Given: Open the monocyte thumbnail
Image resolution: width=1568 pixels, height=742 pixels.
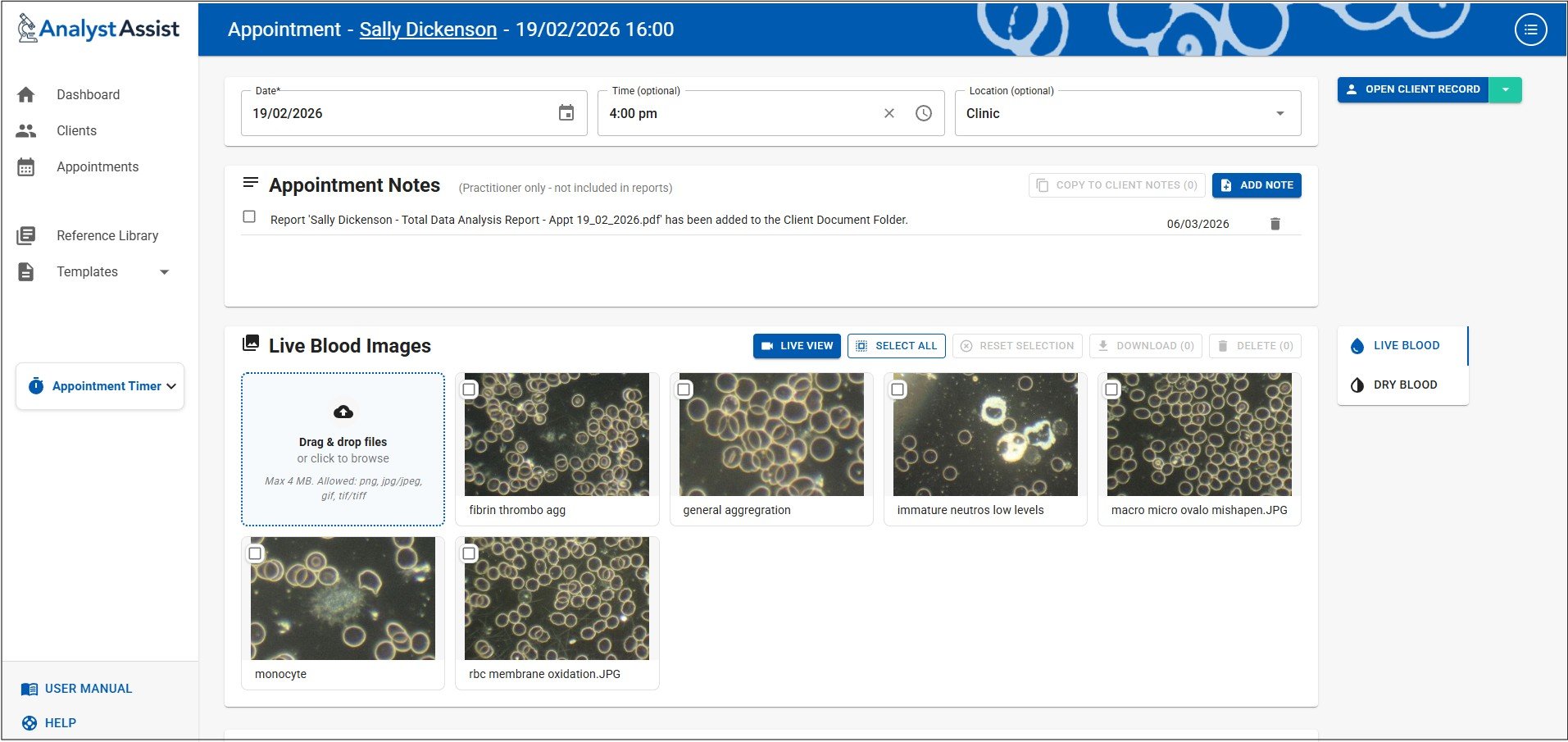Looking at the screenshot, I should pyautogui.click(x=343, y=599).
